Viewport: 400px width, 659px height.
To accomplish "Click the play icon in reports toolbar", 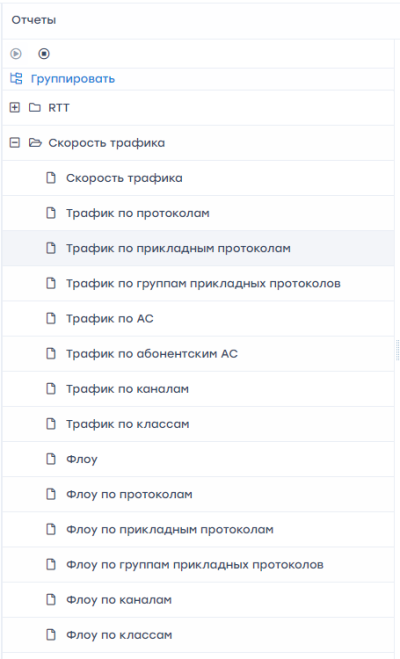I will pyautogui.click(x=16, y=54).
